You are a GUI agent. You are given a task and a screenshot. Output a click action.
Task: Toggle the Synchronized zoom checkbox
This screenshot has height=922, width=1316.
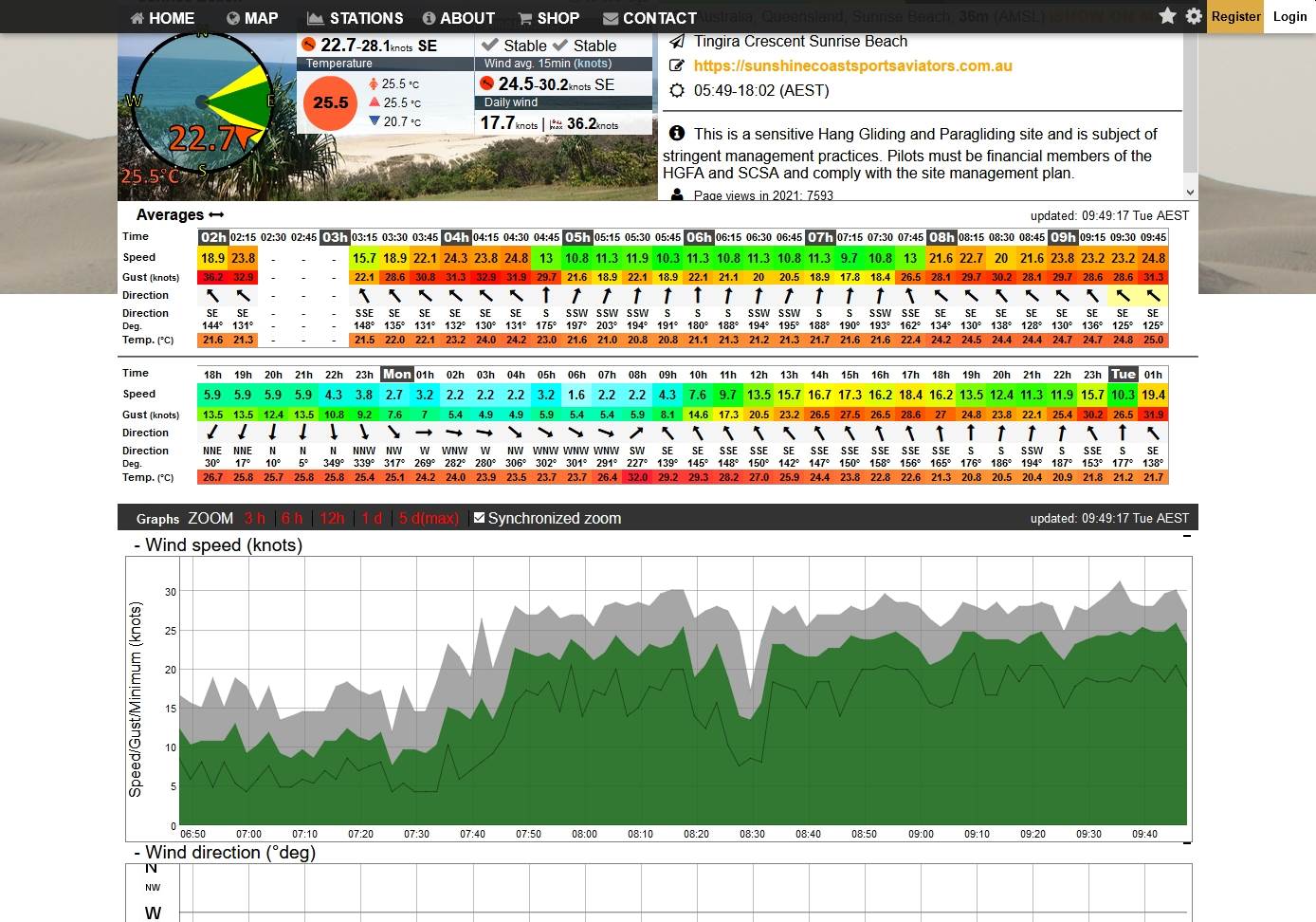coord(480,518)
